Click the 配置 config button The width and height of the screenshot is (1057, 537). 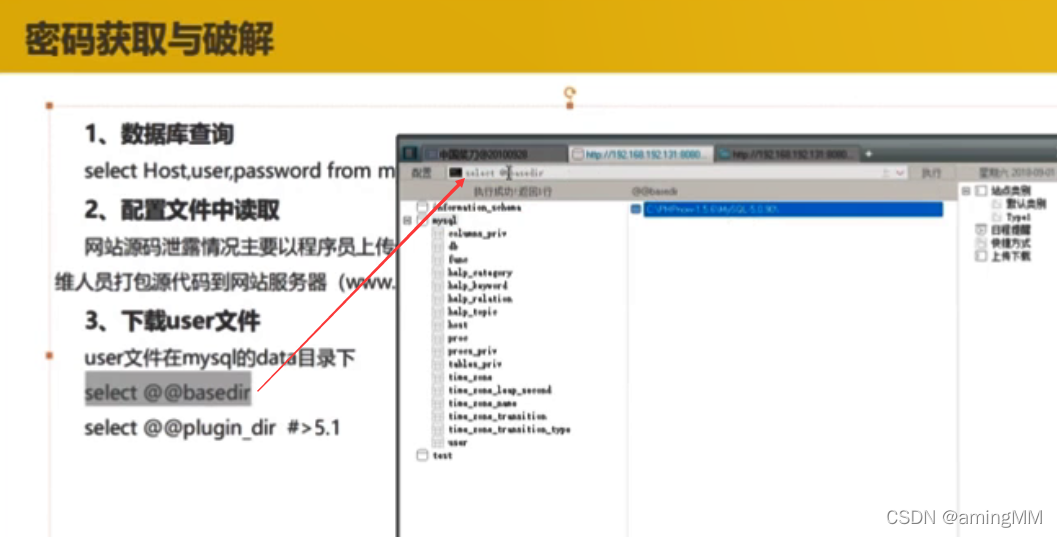pos(421,173)
